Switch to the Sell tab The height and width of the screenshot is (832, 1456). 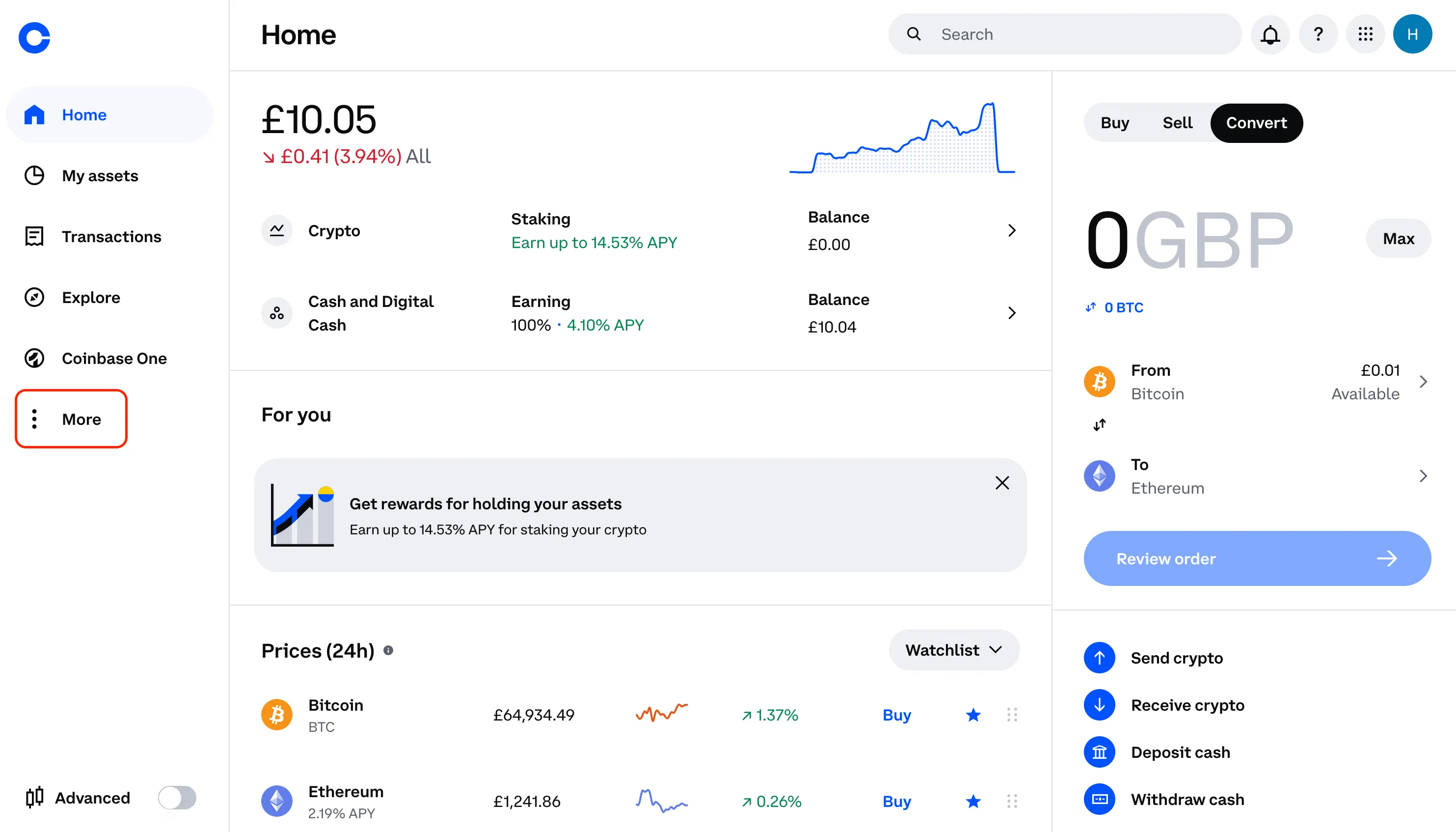(1177, 123)
